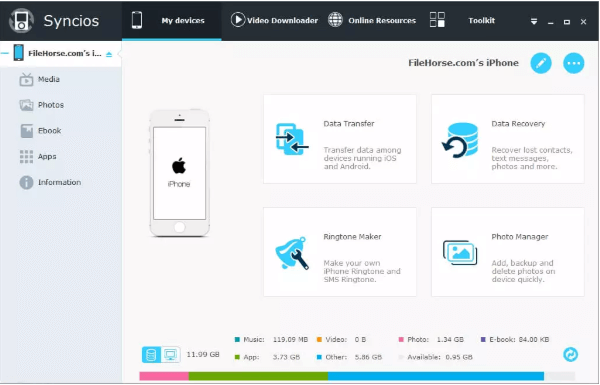Viewport: 600px width, 385px height.
Task: Click the FileHorse.com's iPhone heading
Action: (463, 63)
